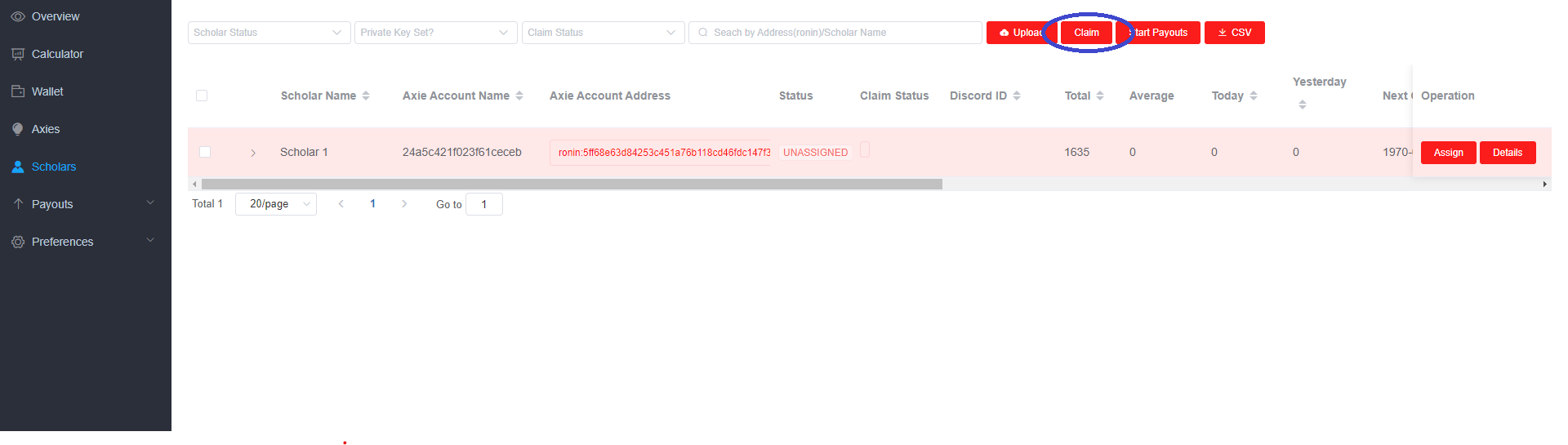Sort by Axie Account Name column

click(519, 96)
